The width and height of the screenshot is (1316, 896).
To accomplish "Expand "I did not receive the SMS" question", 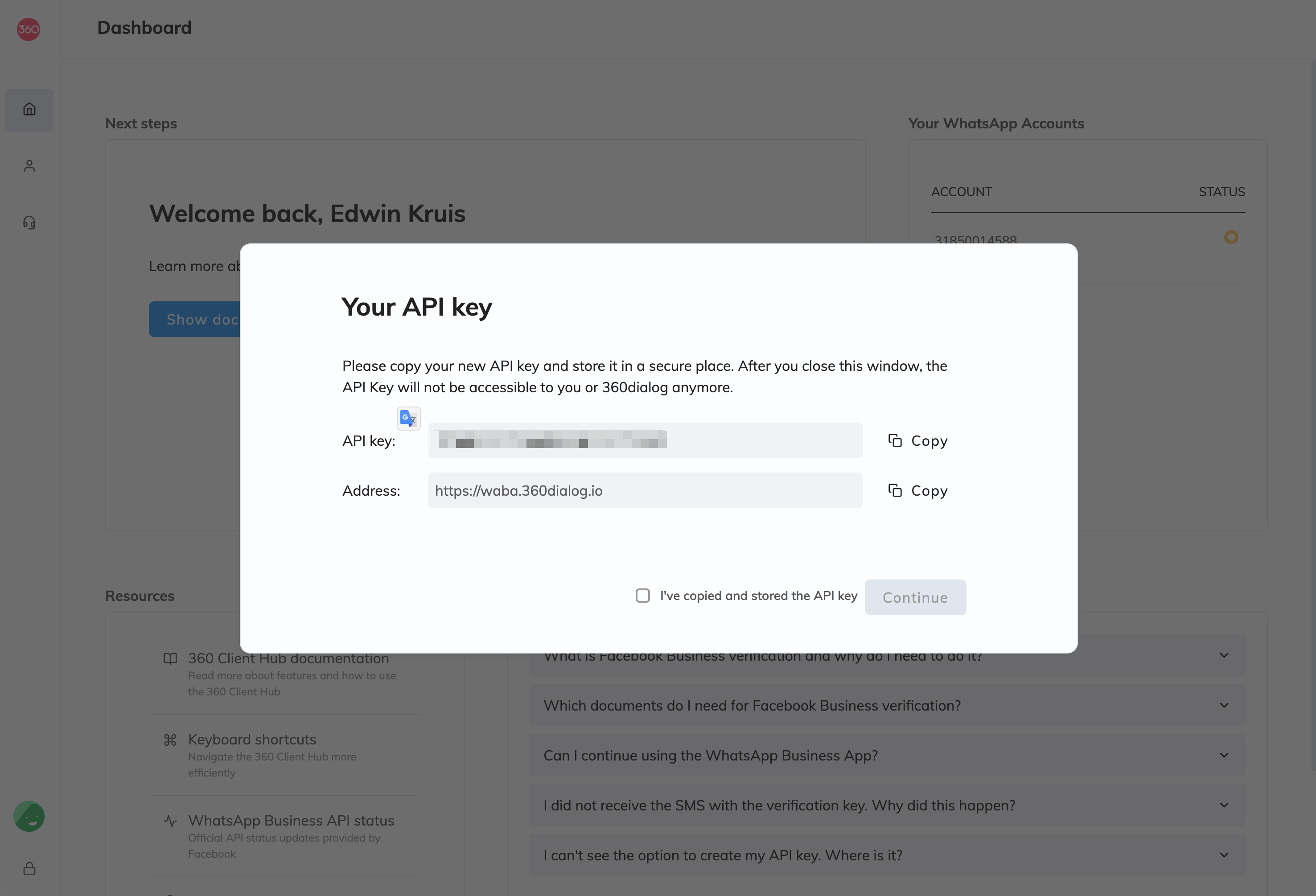I will 887,805.
